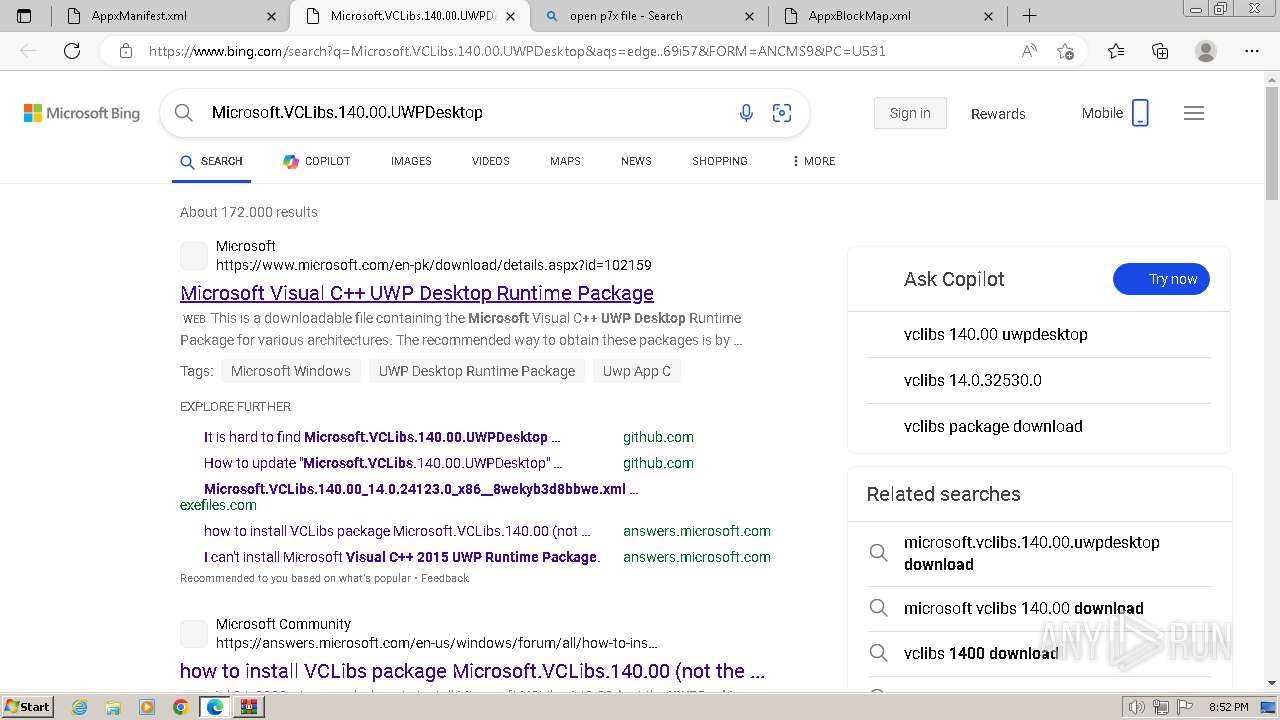The width and height of the screenshot is (1280, 720).
Task: Click the taskbar clock 8:52 PM
Action: coord(1228,707)
